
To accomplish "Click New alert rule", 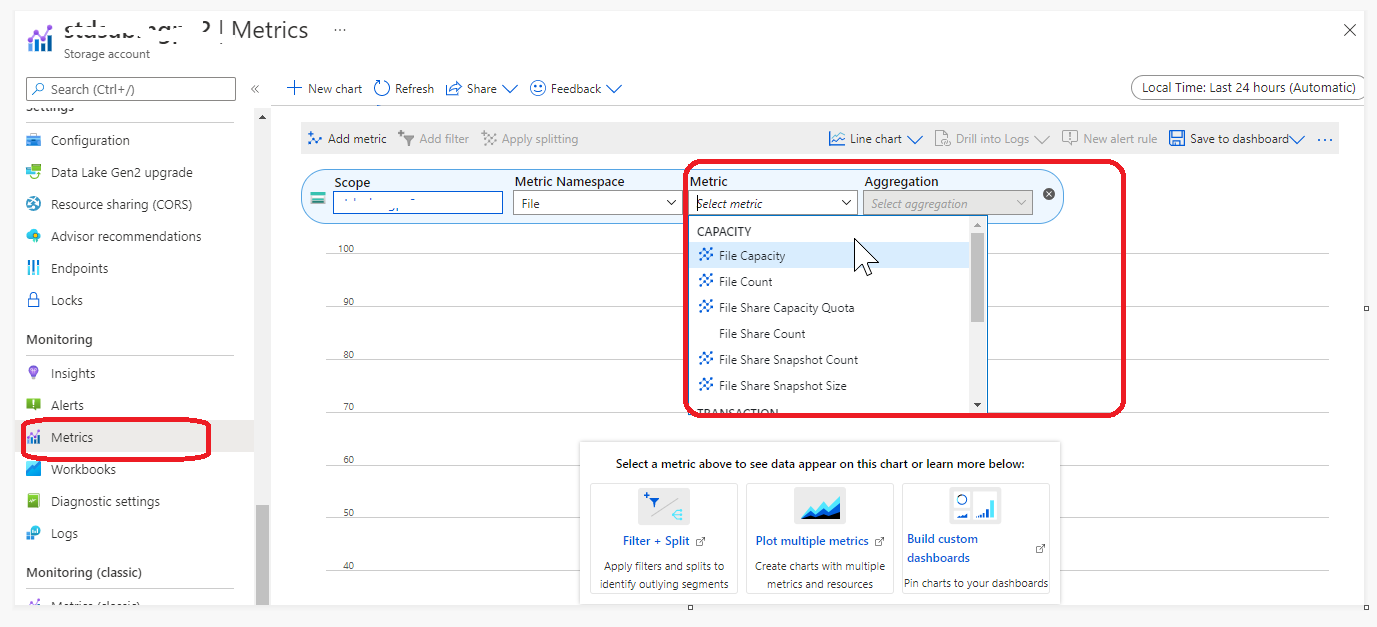I will [x=1109, y=139].
